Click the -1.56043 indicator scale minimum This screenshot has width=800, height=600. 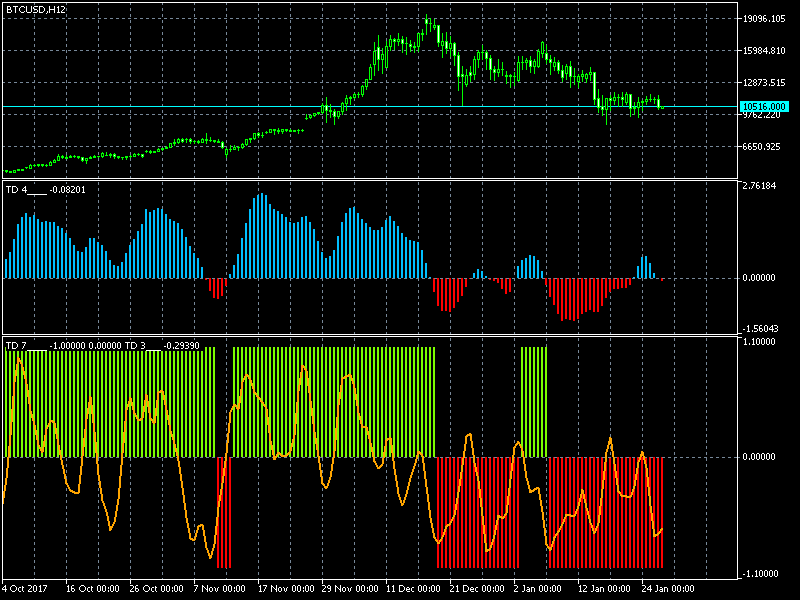pos(762,328)
